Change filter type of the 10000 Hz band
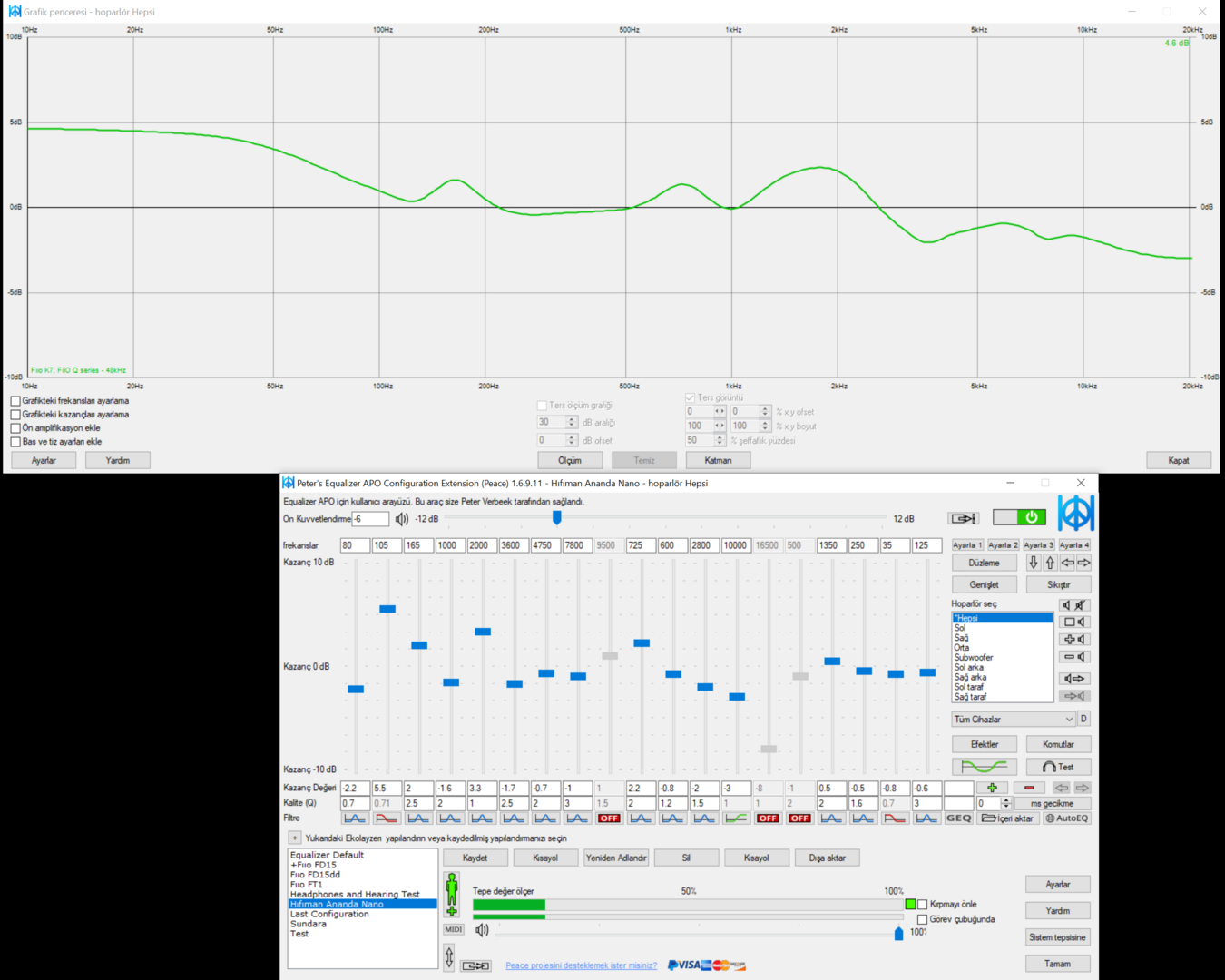The width and height of the screenshot is (1225, 980). click(x=736, y=818)
